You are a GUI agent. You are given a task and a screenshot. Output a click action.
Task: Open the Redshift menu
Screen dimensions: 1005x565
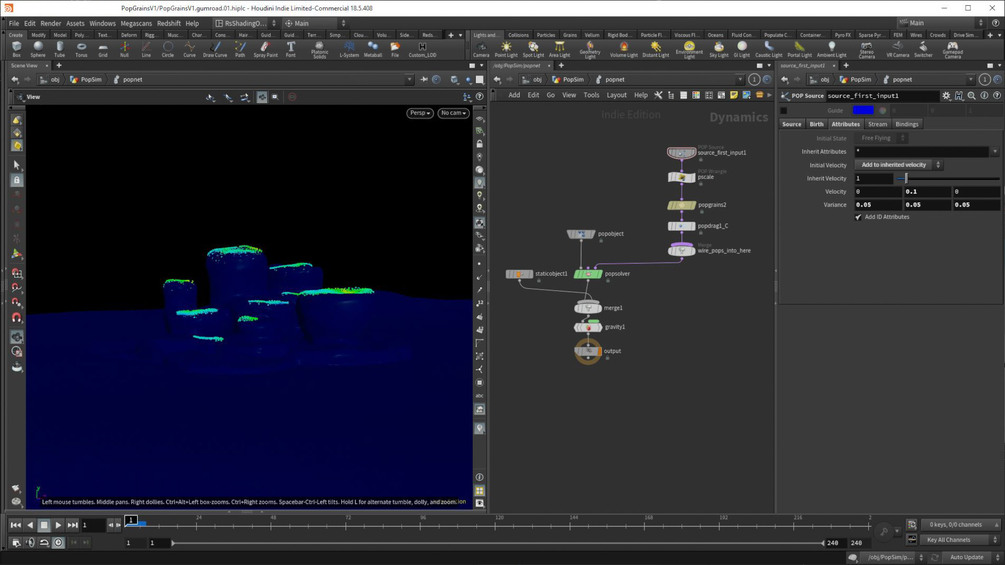tap(169, 23)
